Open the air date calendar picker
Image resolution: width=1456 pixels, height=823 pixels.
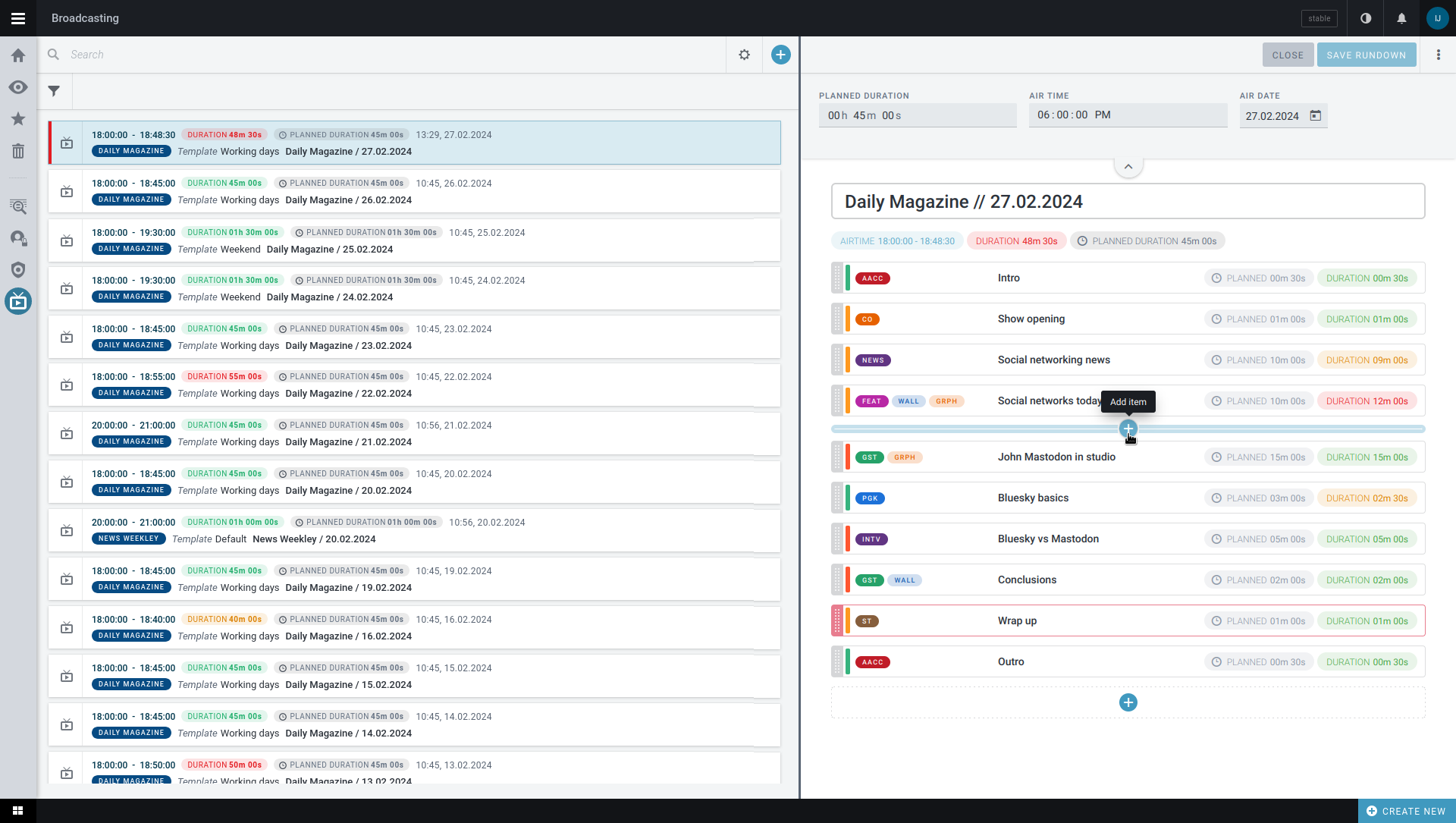click(1316, 115)
